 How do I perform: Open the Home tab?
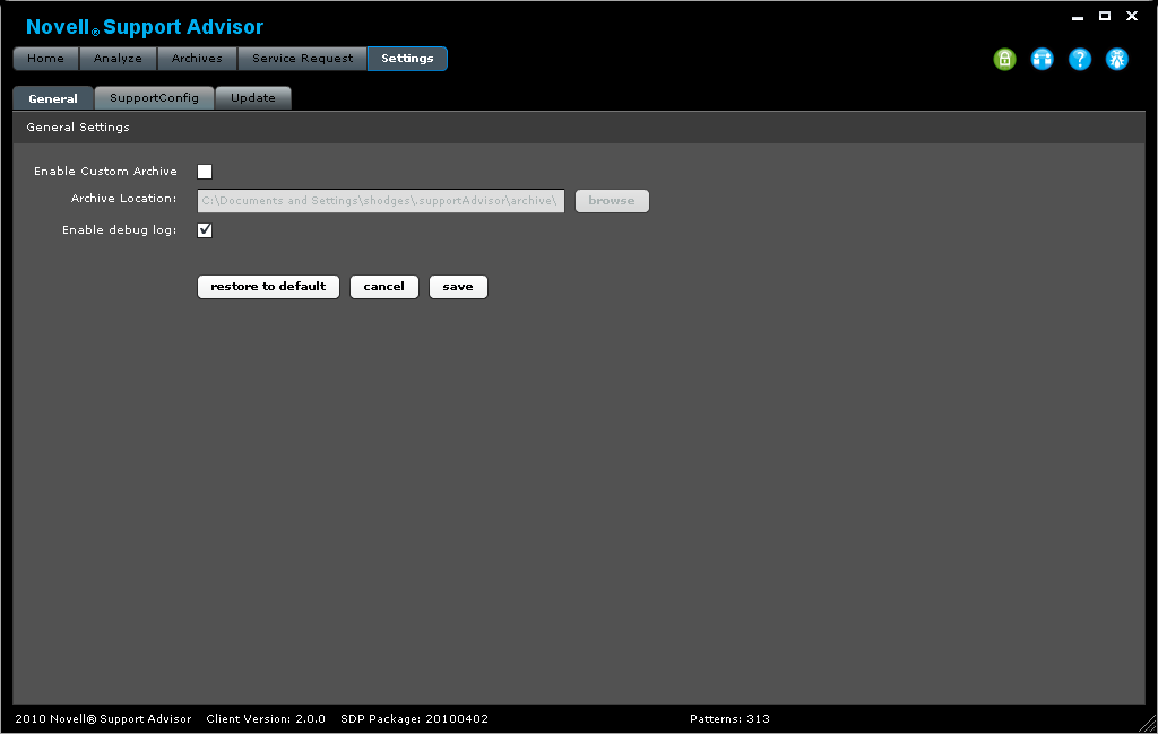pyautogui.click(x=46, y=58)
